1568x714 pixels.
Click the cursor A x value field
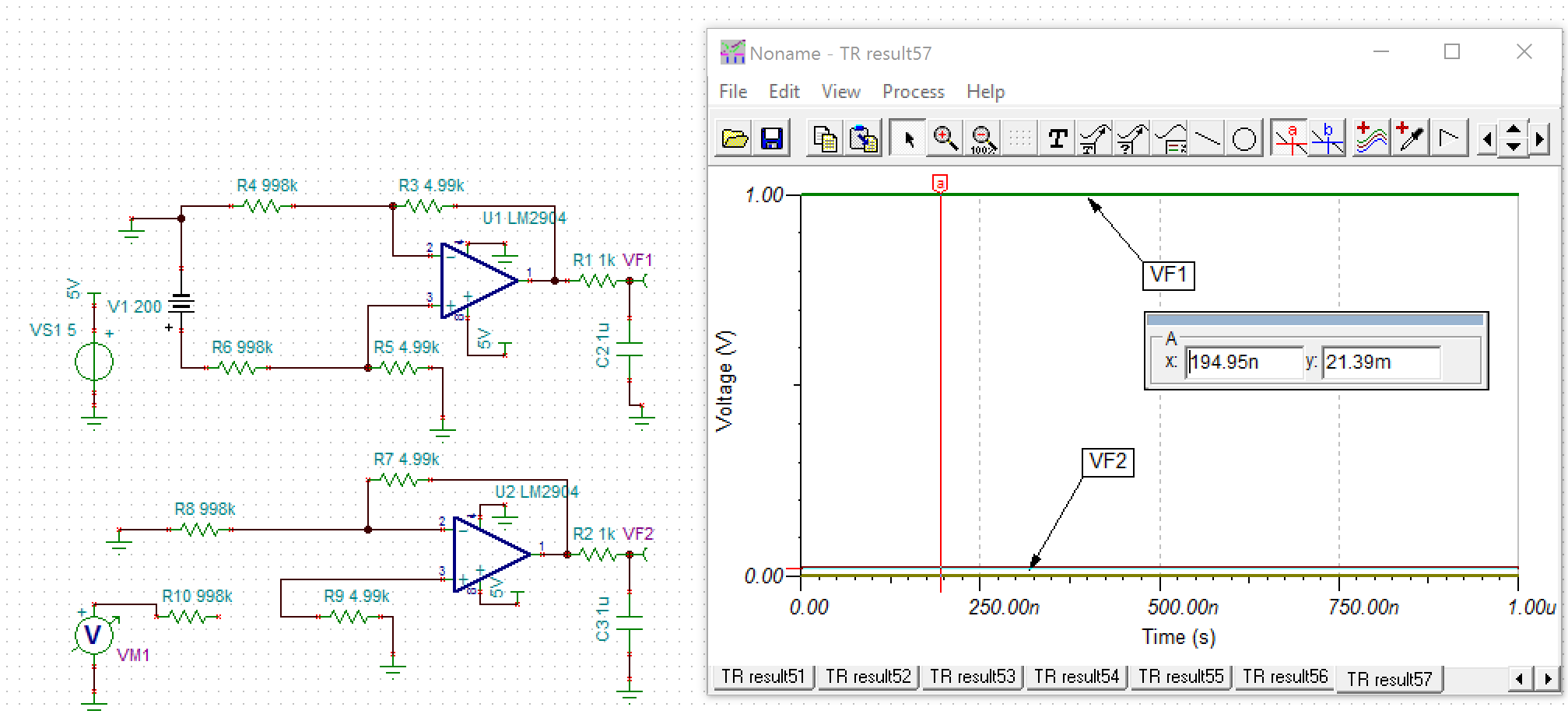pyautogui.click(x=1244, y=362)
